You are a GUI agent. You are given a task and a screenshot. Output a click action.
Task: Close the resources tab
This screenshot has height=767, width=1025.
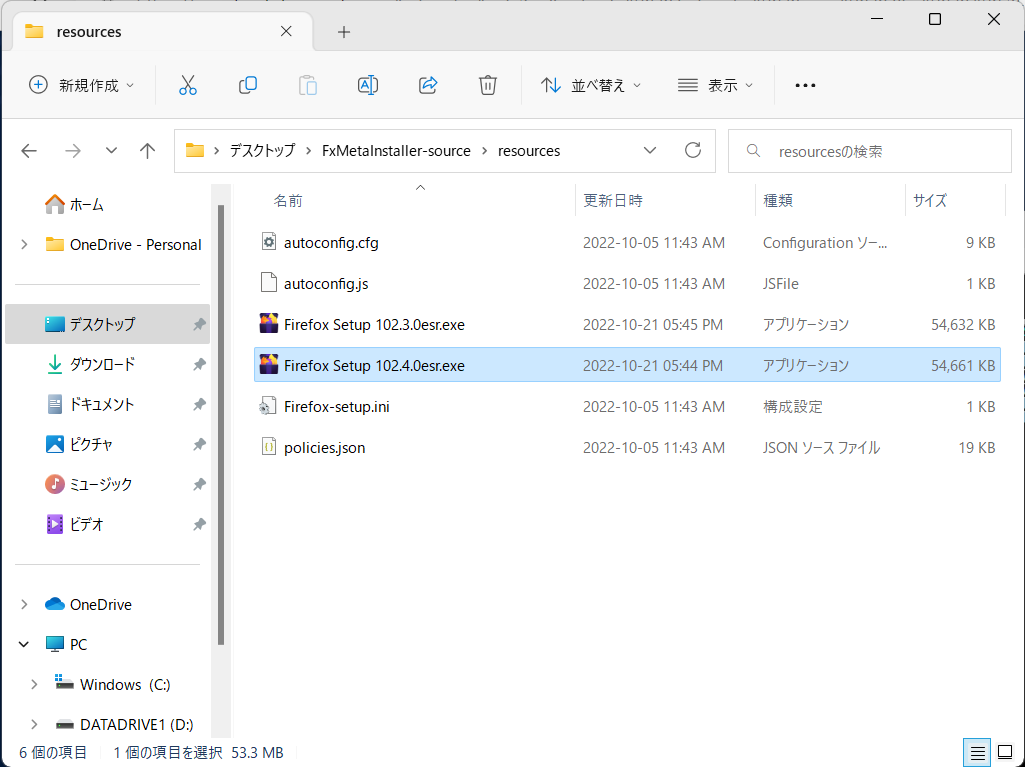tap(286, 31)
